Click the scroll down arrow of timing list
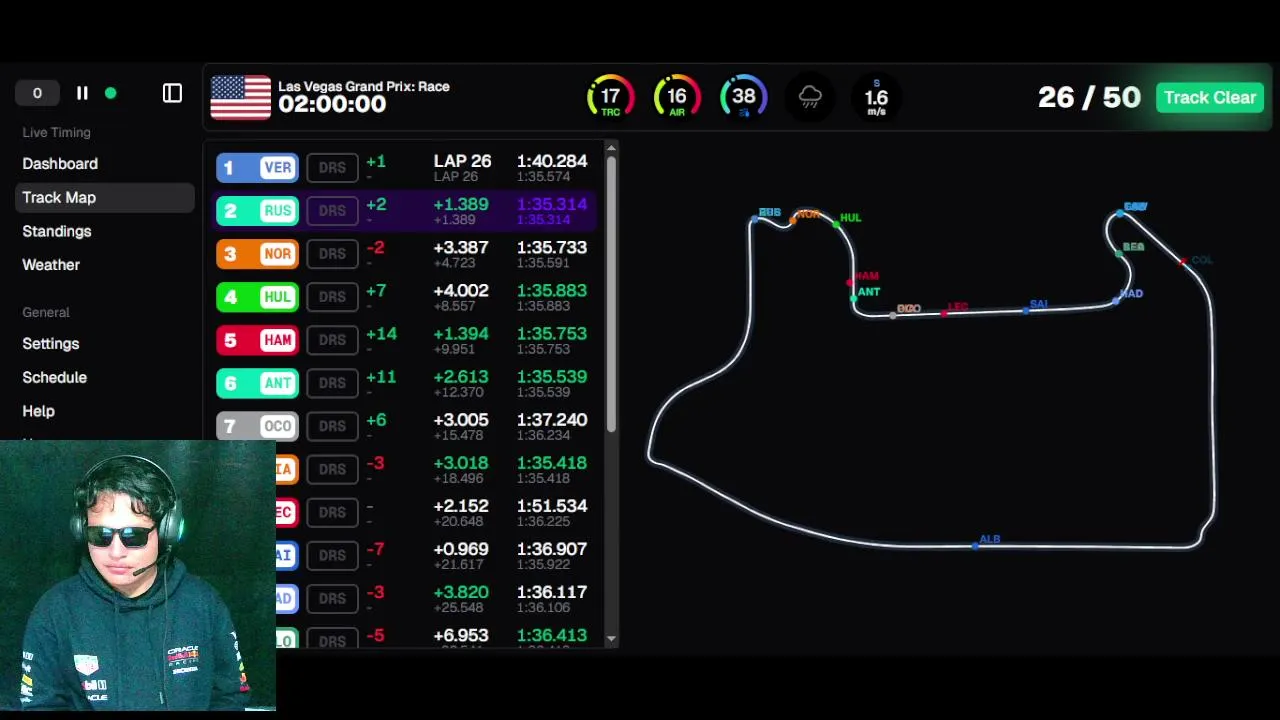The image size is (1280, 720). click(x=611, y=639)
